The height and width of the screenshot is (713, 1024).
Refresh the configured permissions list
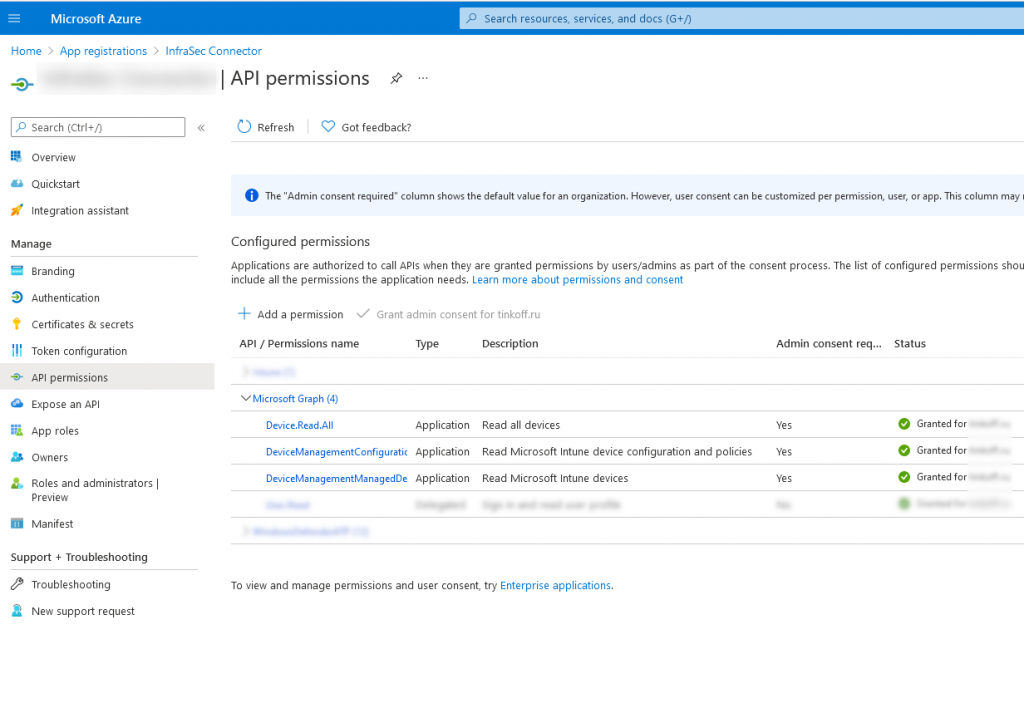(265, 127)
